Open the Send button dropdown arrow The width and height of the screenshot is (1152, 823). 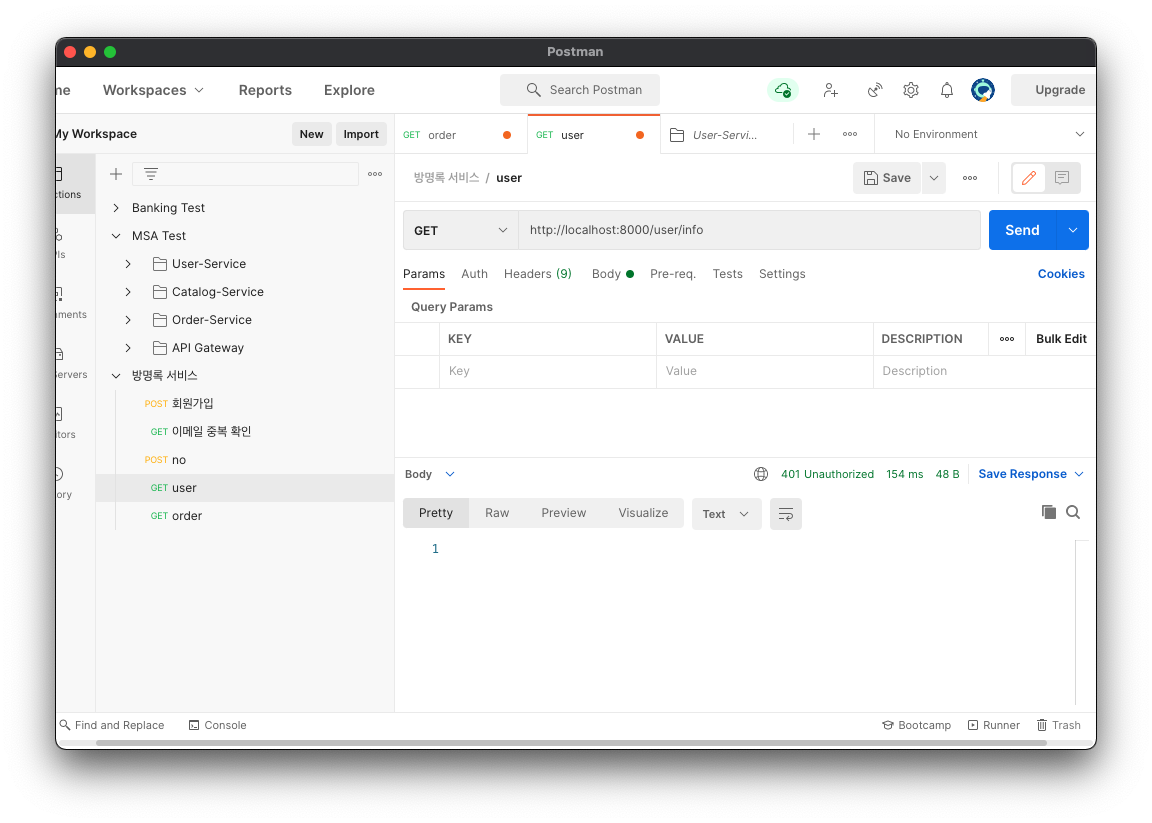click(1073, 230)
